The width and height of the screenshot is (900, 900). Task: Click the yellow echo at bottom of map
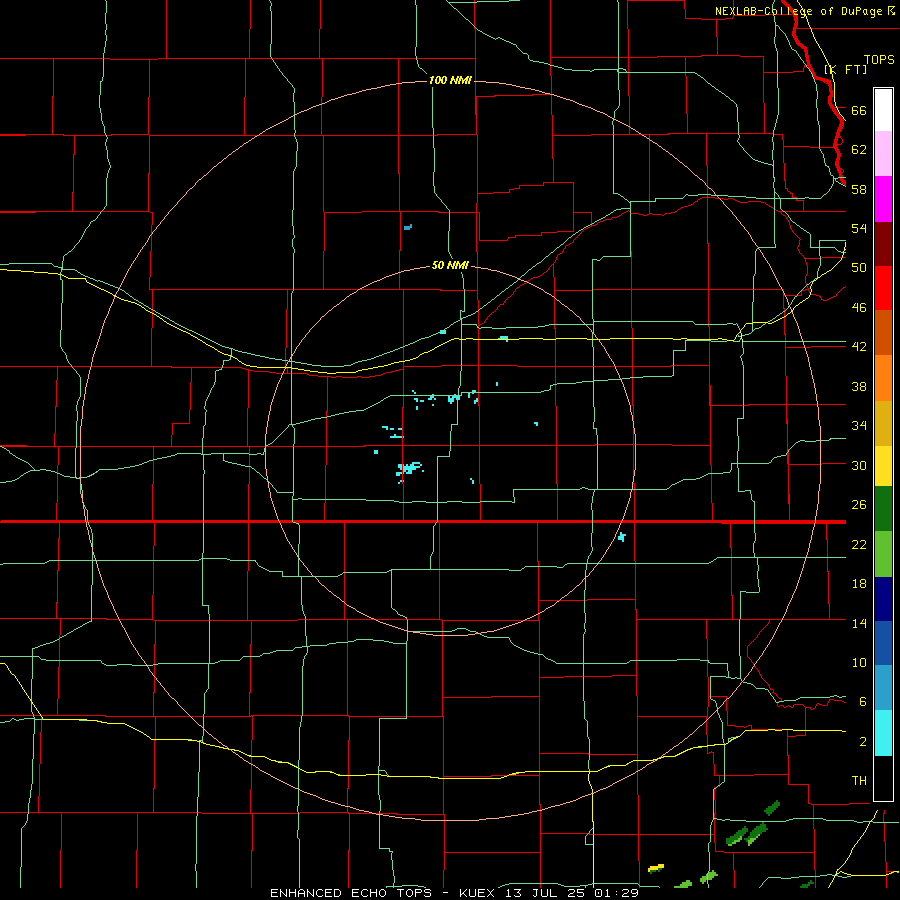[655, 868]
